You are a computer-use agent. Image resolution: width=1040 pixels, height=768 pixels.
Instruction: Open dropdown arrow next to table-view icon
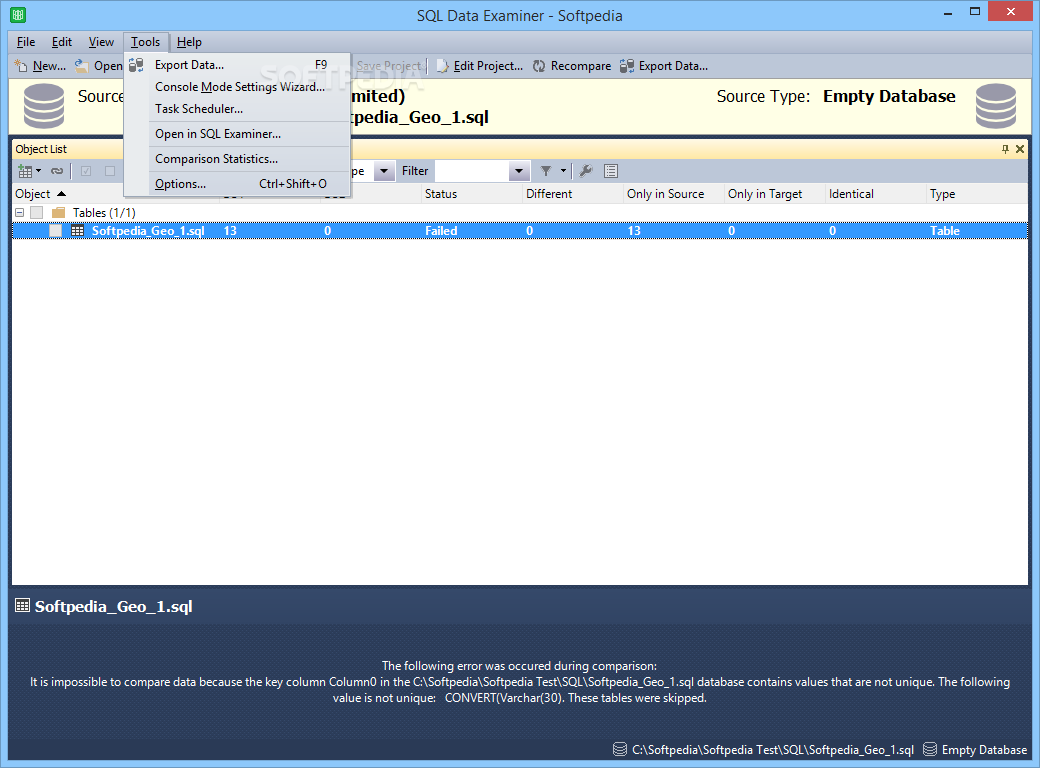[x=38, y=171]
